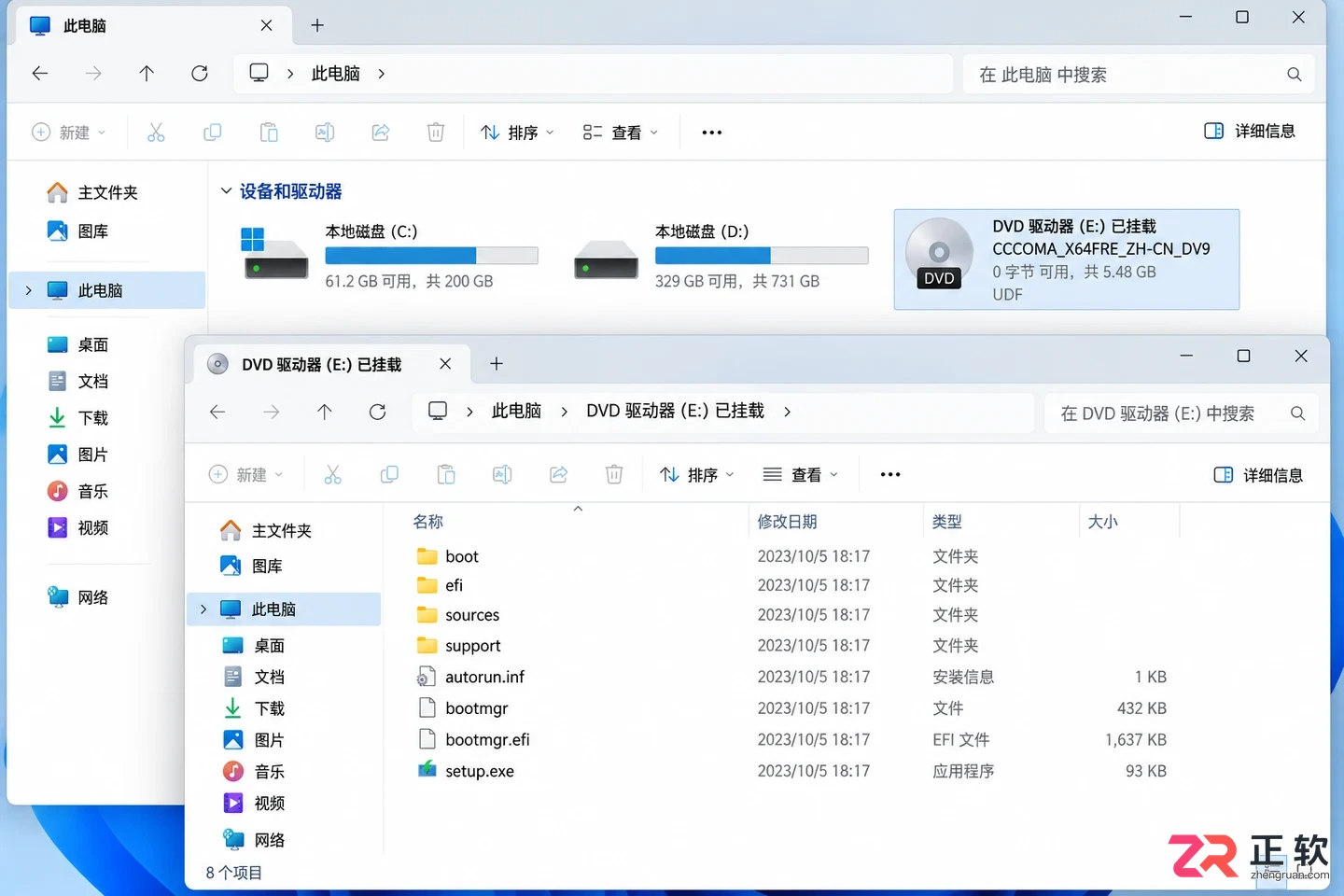Refresh the 此电脑 window
The image size is (1344, 896).
(x=200, y=74)
